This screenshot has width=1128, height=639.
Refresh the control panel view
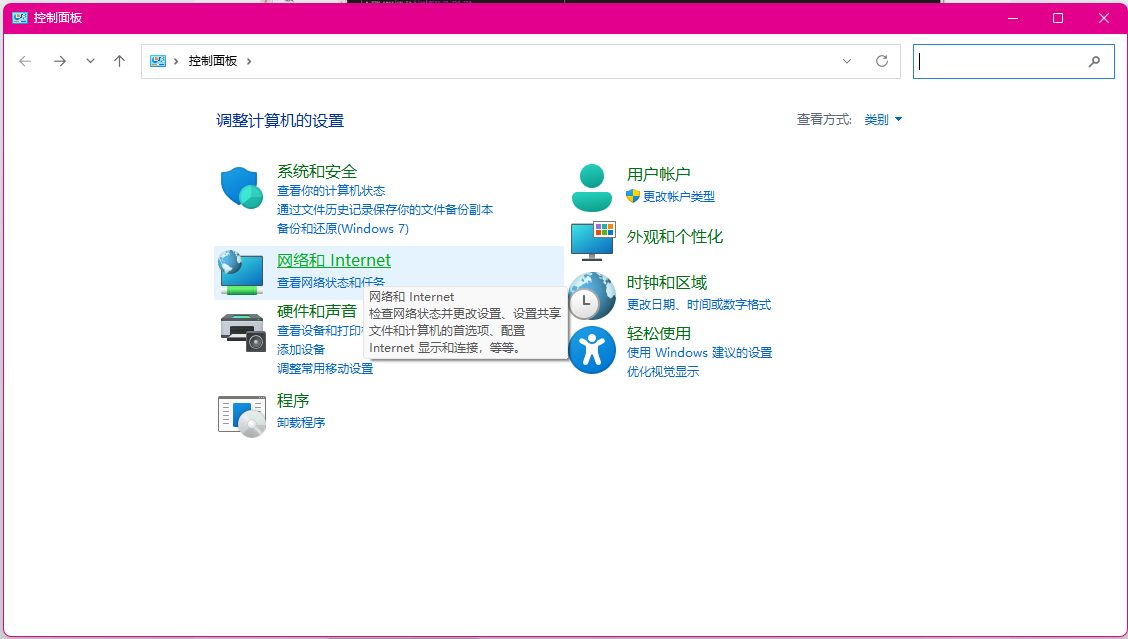(x=882, y=61)
